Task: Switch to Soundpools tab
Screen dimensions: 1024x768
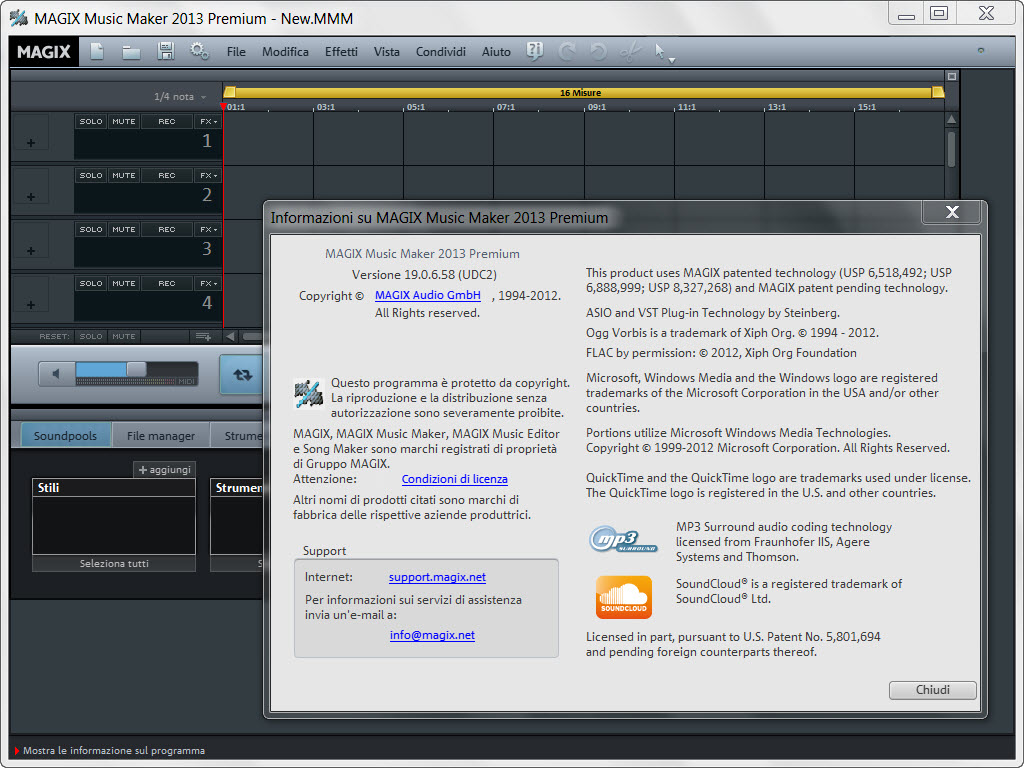Action: [x=65, y=436]
